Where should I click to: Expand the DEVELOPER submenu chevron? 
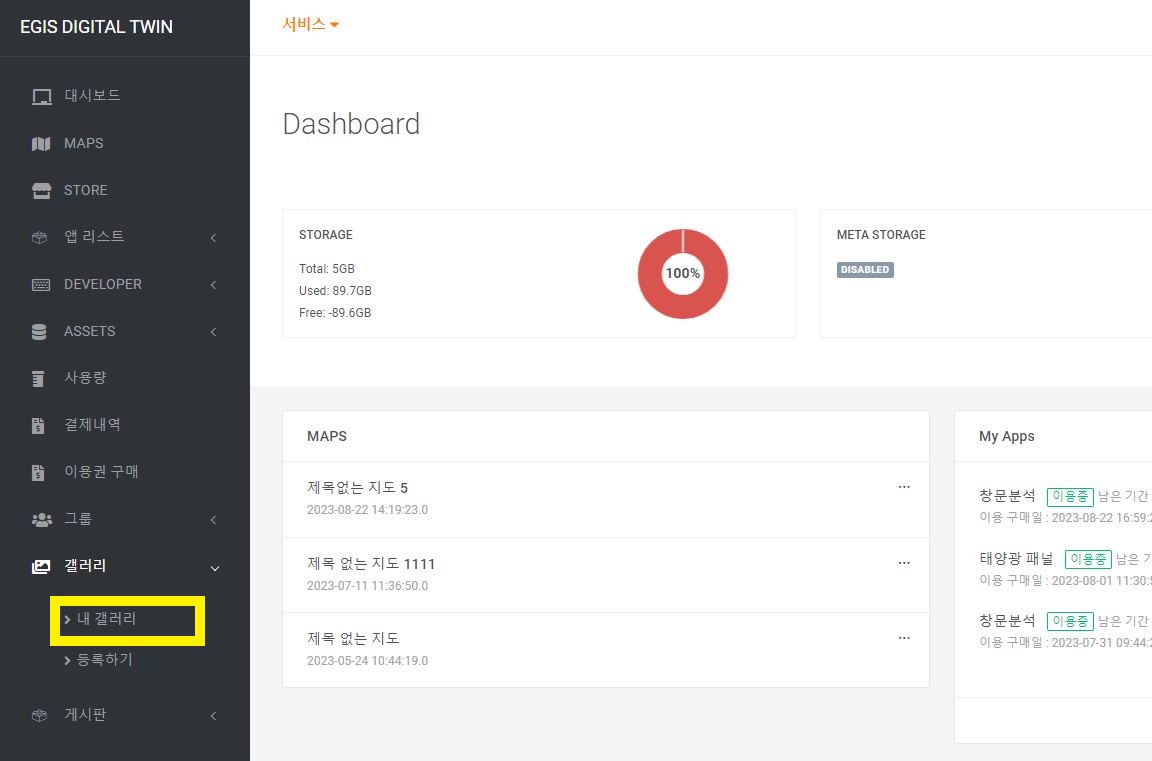[x=213, y=285]
